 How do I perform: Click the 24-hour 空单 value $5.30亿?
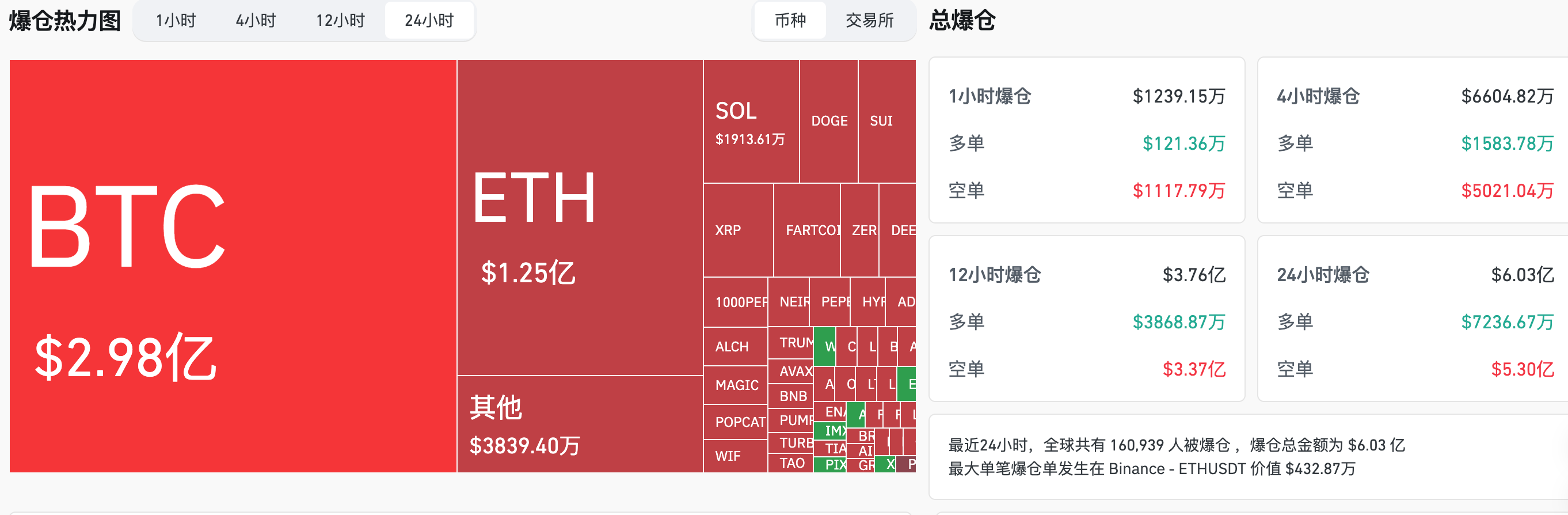point(1523,369)
